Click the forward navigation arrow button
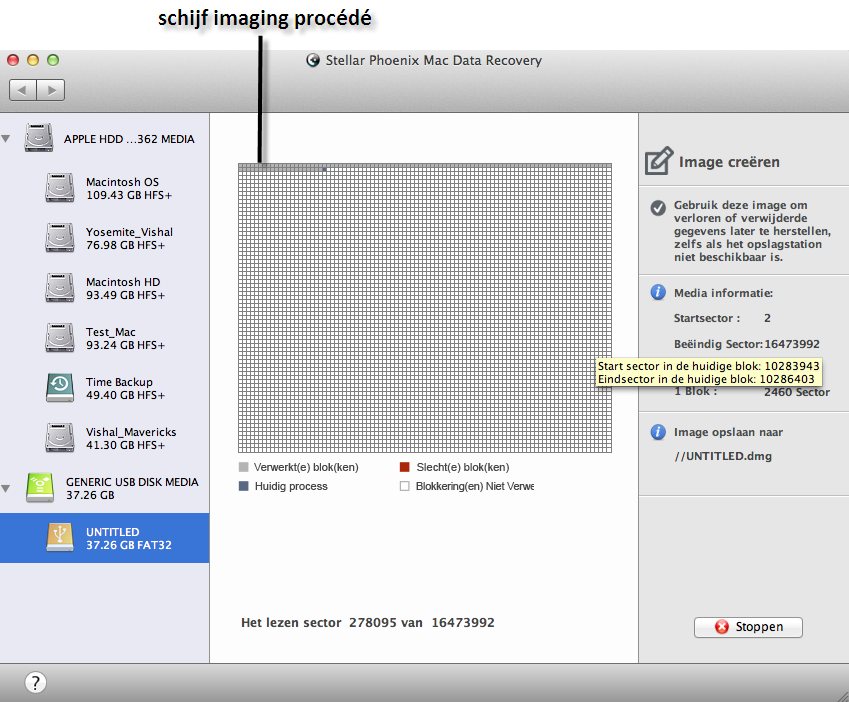Image resolution: width=849 pixels, height=702 pixels. tap(51, 90)
